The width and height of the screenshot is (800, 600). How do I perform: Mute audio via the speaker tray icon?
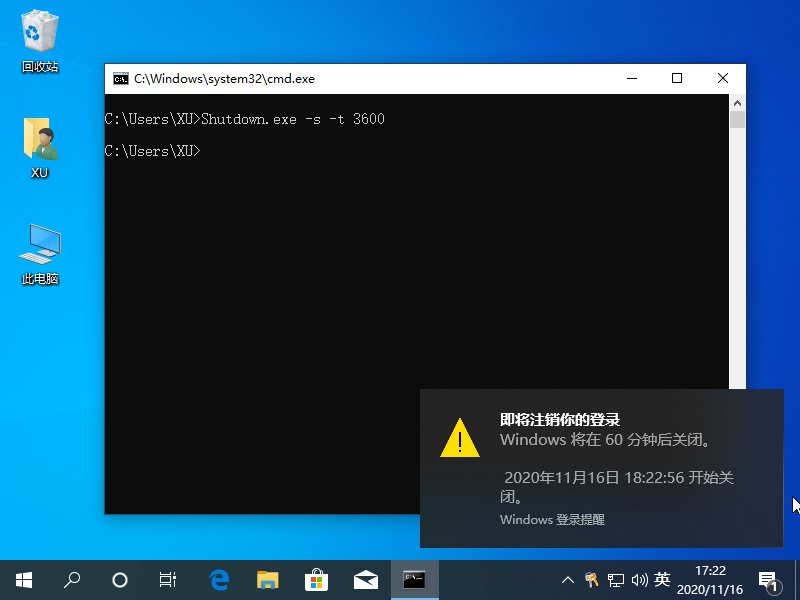640,580
